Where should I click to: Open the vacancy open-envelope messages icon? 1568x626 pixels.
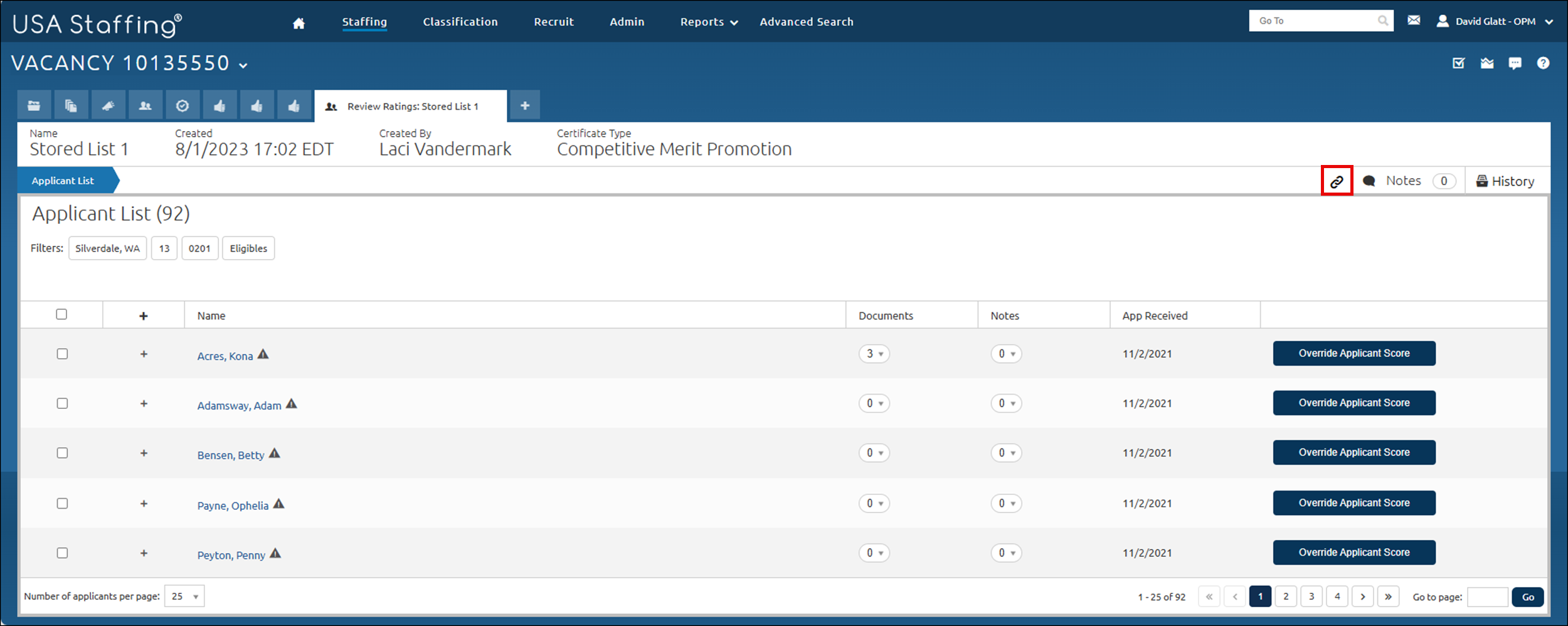(1487, 63)
